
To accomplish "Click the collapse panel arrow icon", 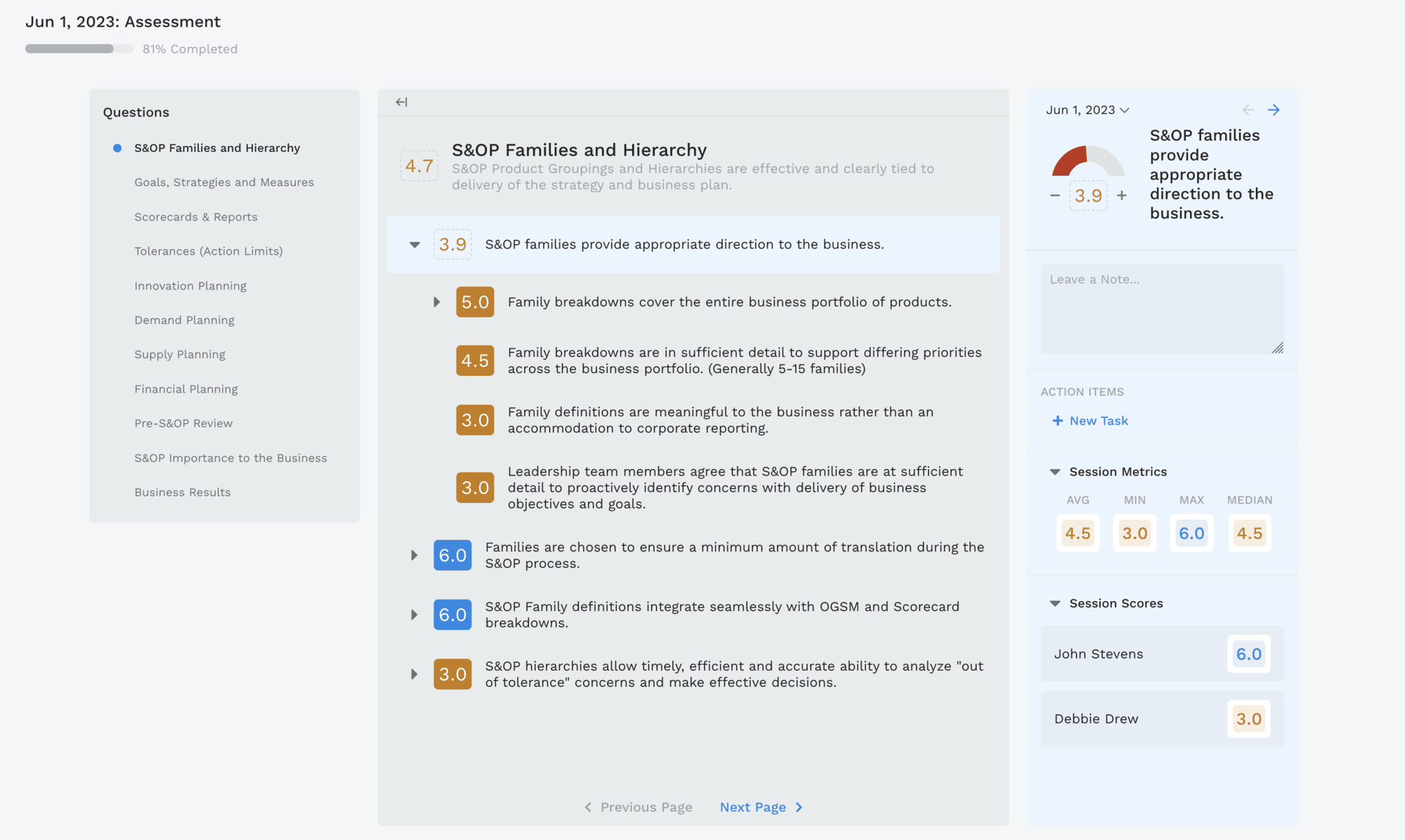I will 401,103.
